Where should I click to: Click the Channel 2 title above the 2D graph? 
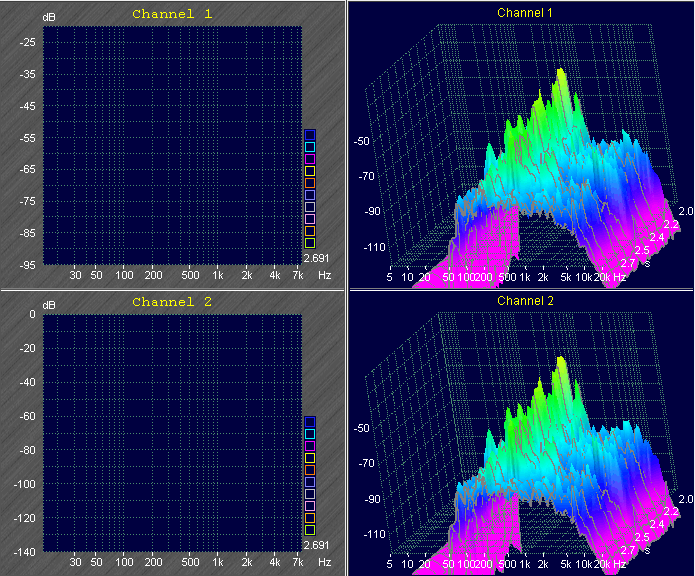(172, 301)
